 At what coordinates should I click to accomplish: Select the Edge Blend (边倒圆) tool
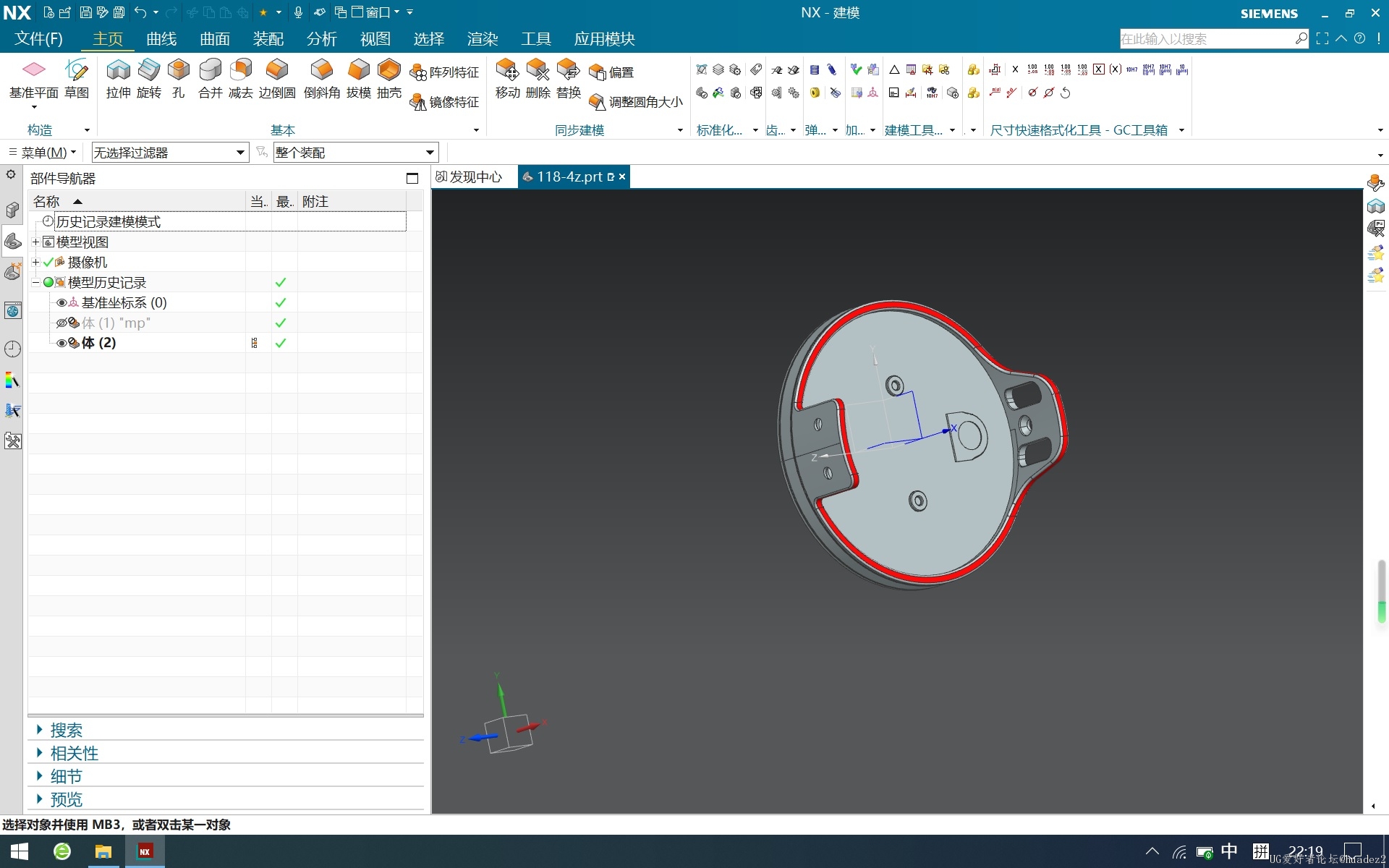pyautogui.click(x=277, y=78)
